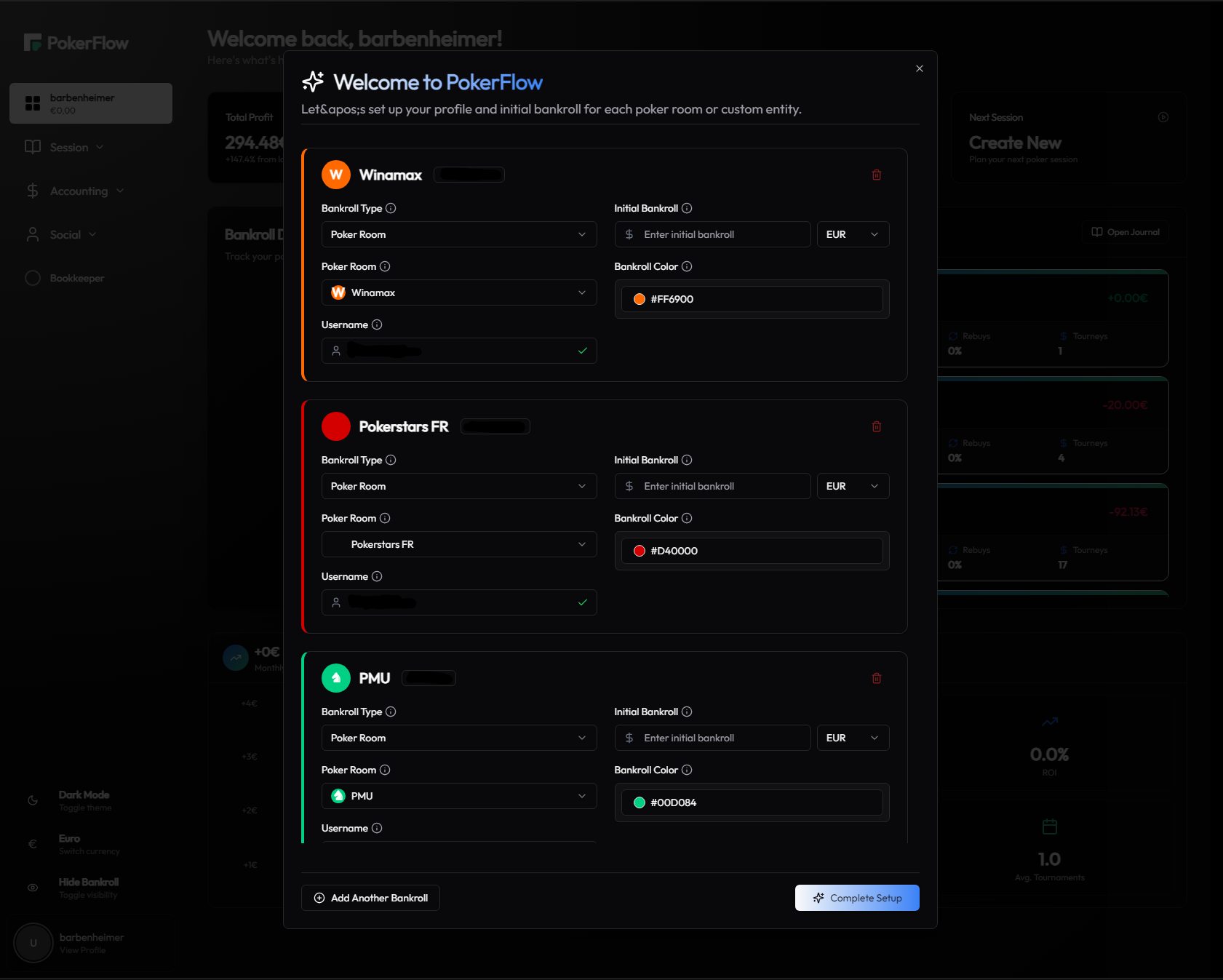Delete the Pokerstars FR bankroll with trash icon
The image size is (1223, 980).
[x=877, y=426]
